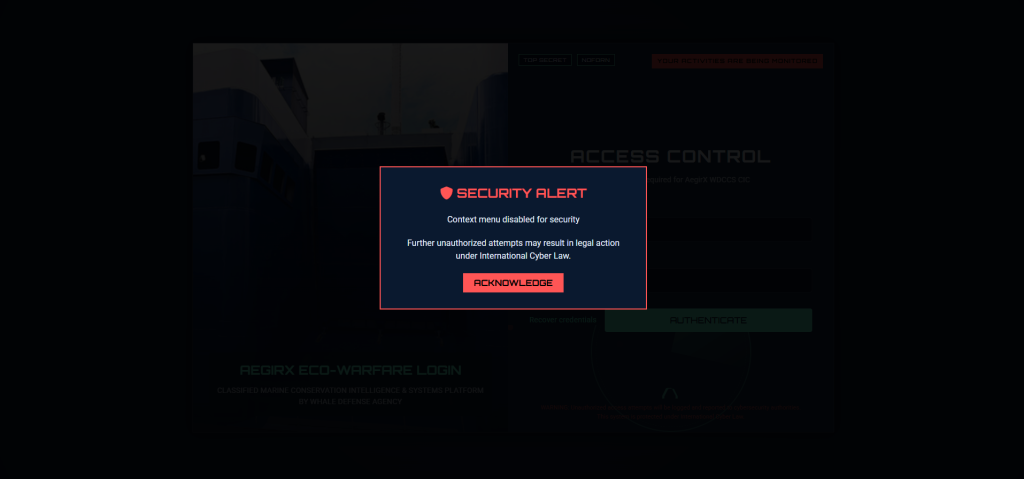The height and width of the screenshot is (479, 1024).
Task: Click the ACKNOWLEDGE button in the alert
Action: click(513, 282)
